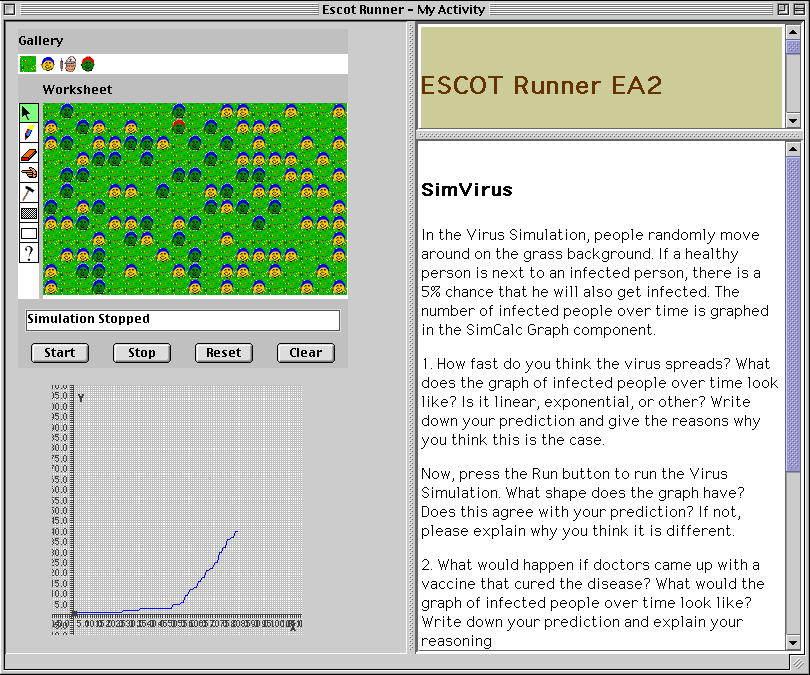Screen dimensions: 810x675
Task: Click the red-hat infected person on the worksheet
Action: [x=179, y=126]
